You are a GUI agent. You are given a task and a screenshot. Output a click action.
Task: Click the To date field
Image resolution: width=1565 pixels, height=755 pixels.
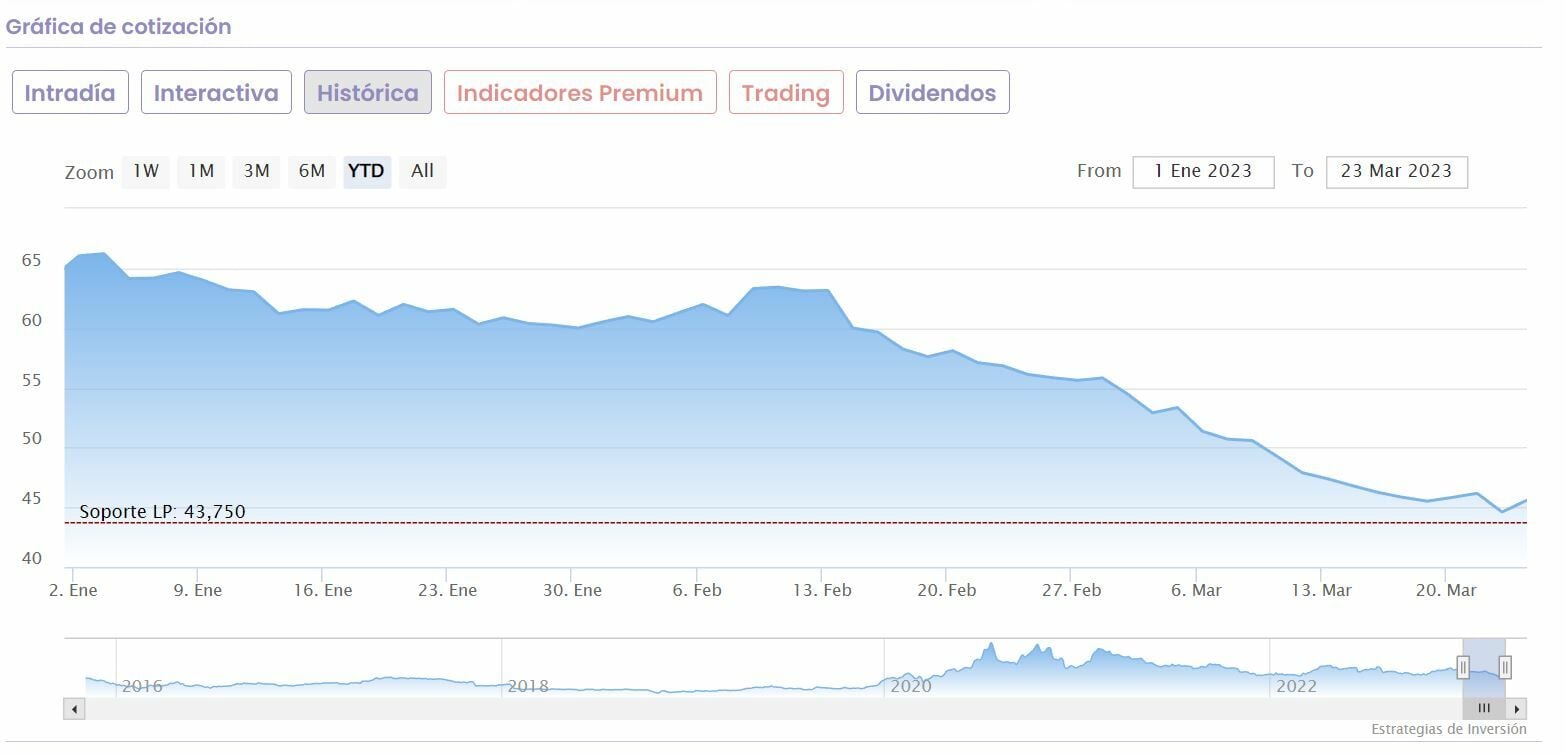(x=1396, y=171)
